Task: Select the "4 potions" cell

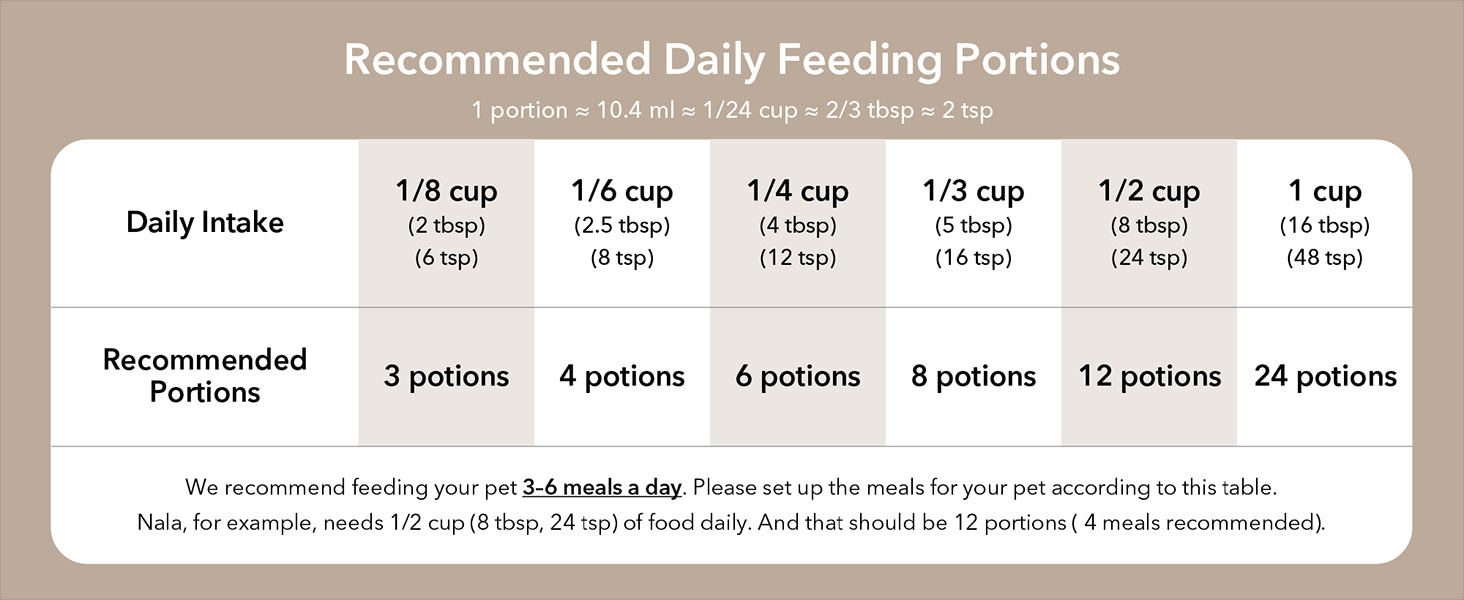Action: 622,377
